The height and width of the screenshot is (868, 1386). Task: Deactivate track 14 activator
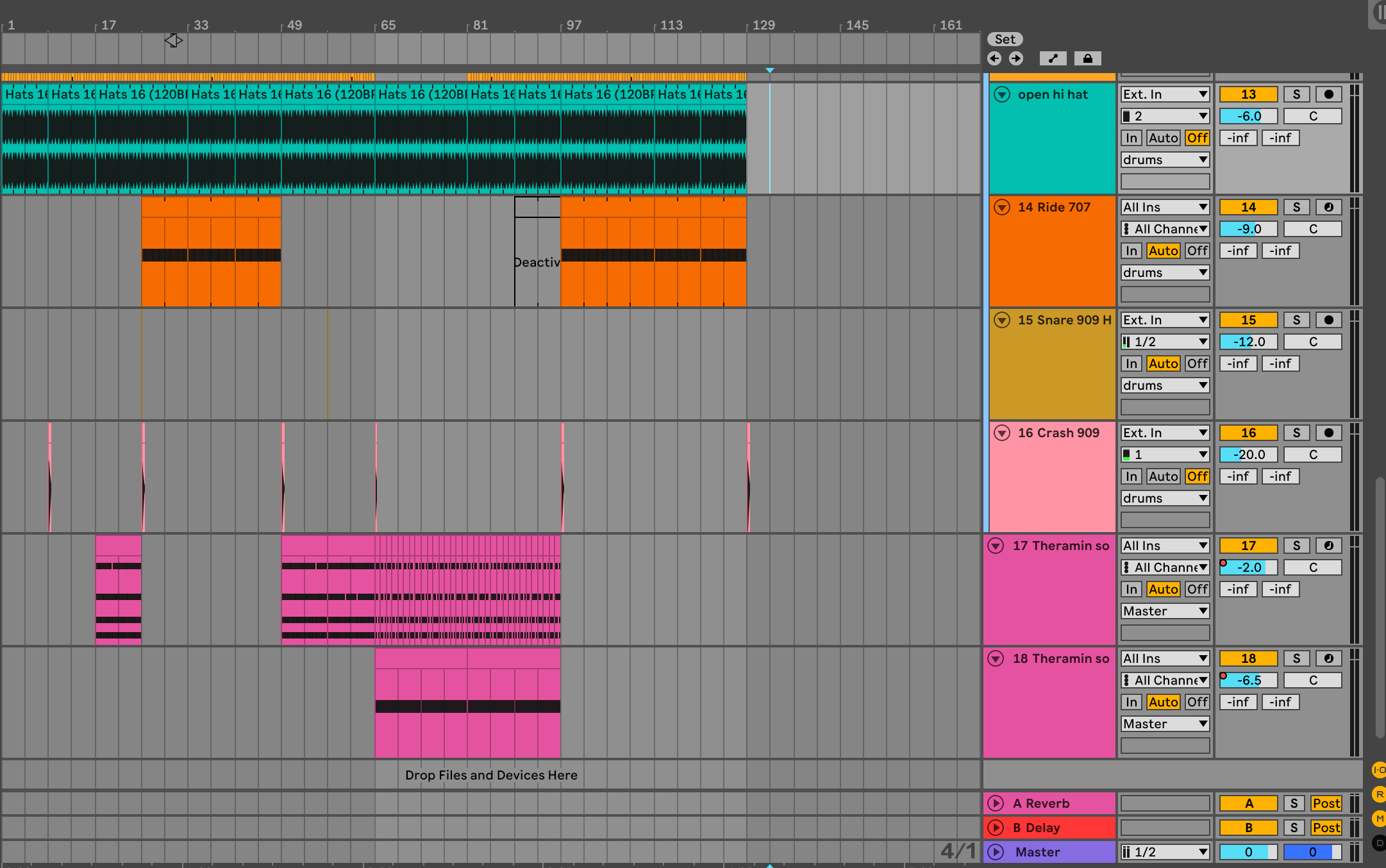(1248, 207)
